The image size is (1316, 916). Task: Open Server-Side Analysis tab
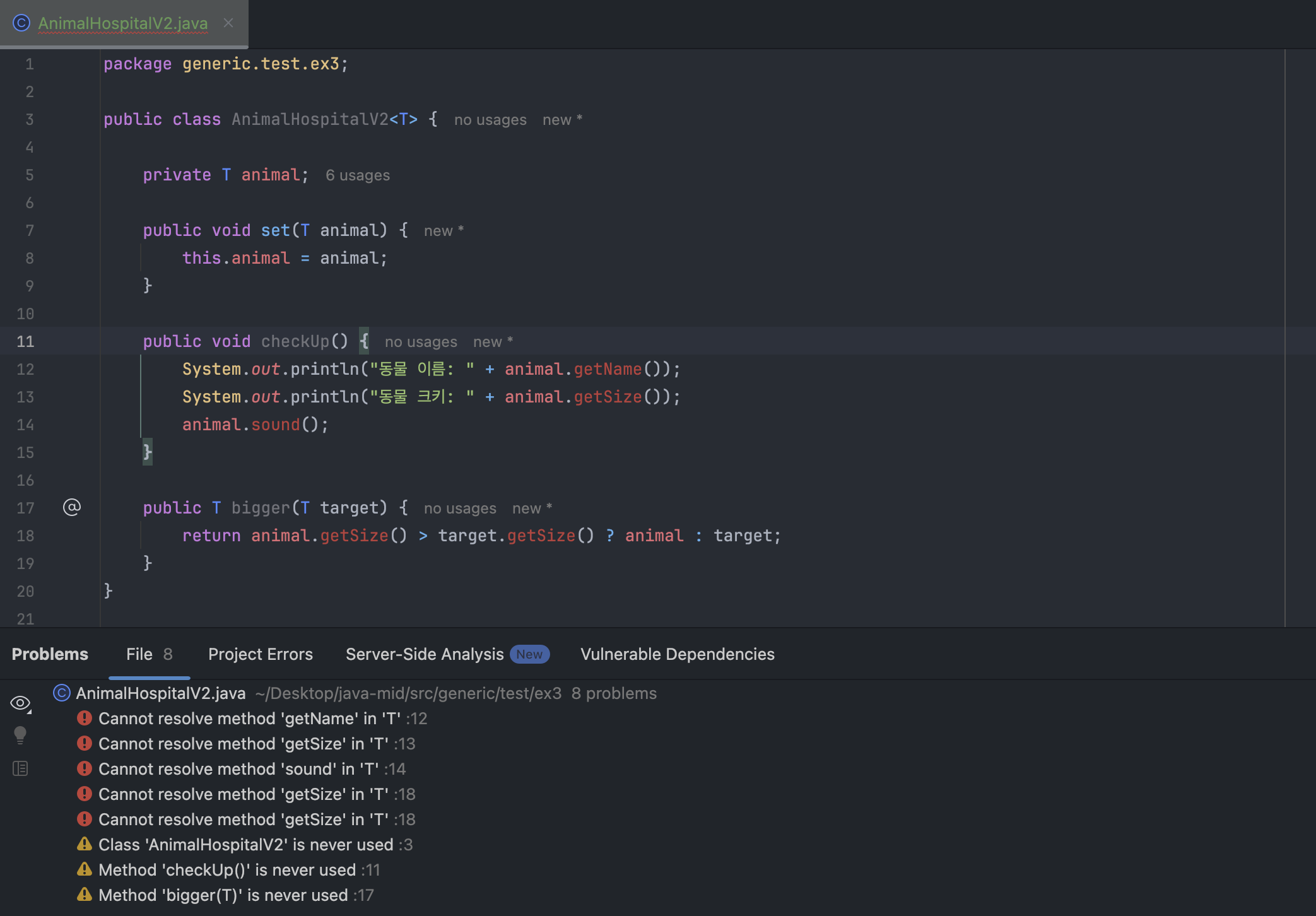425,654
